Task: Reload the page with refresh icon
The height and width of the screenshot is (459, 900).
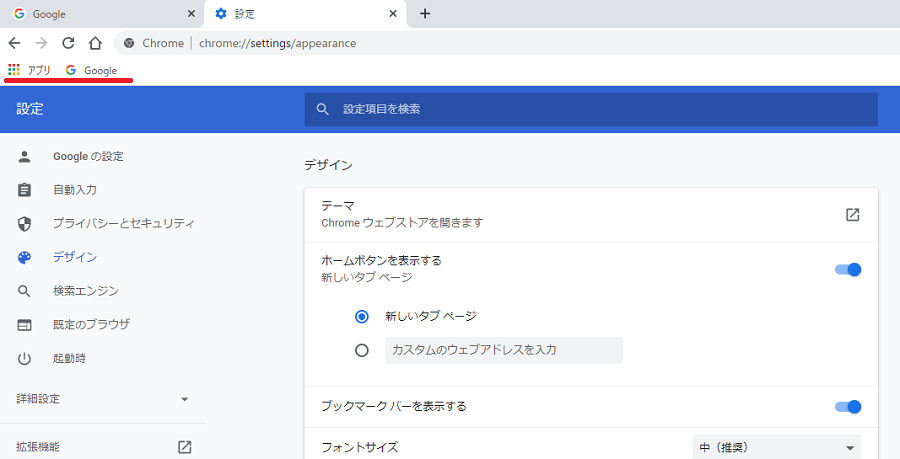Action: 68,43
